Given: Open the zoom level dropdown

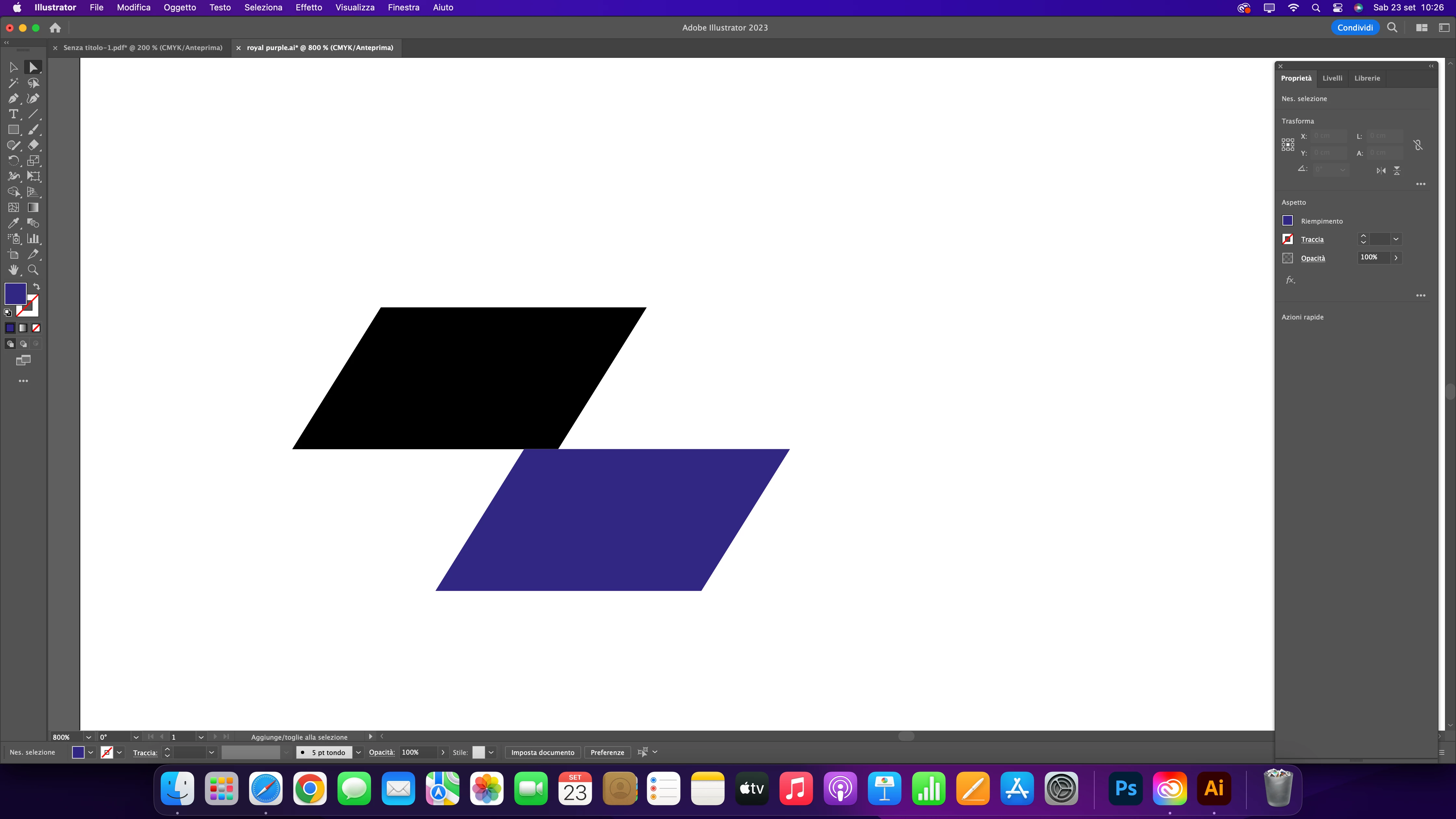Looking at the screenshot, I should (x=88, y=737).
